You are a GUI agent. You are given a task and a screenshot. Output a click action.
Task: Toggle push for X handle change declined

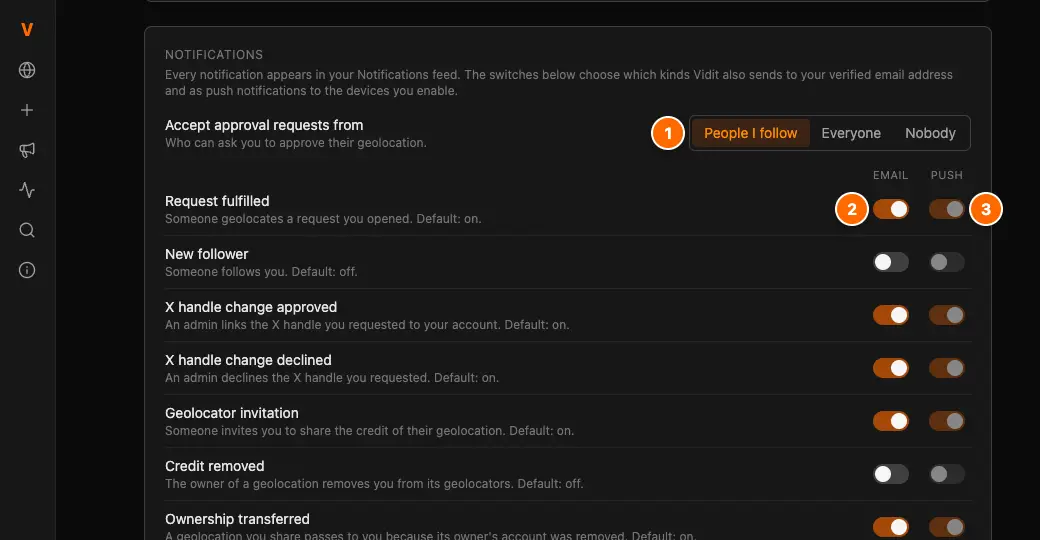(946, 368)
